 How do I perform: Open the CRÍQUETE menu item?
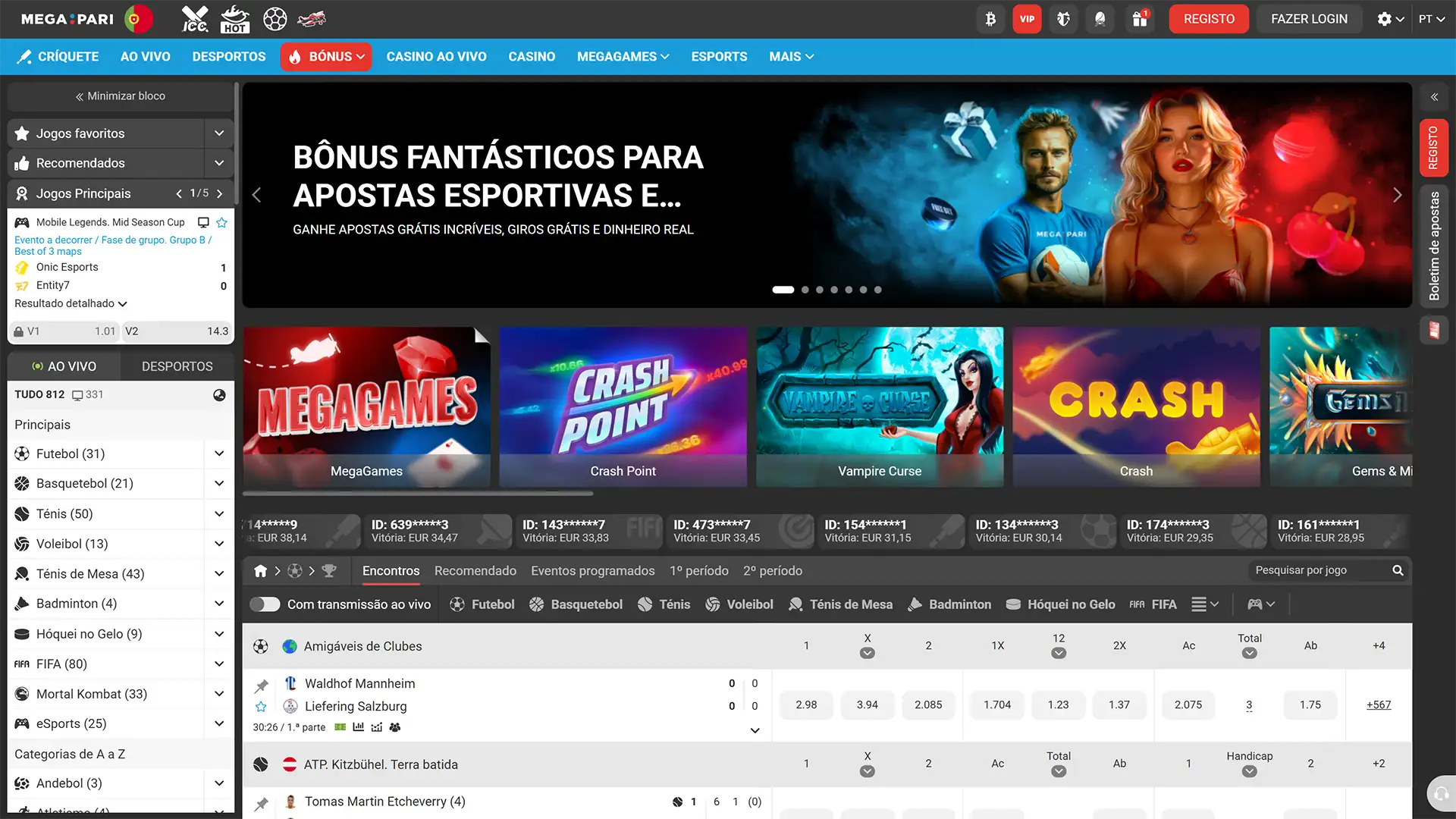point(58,57)
